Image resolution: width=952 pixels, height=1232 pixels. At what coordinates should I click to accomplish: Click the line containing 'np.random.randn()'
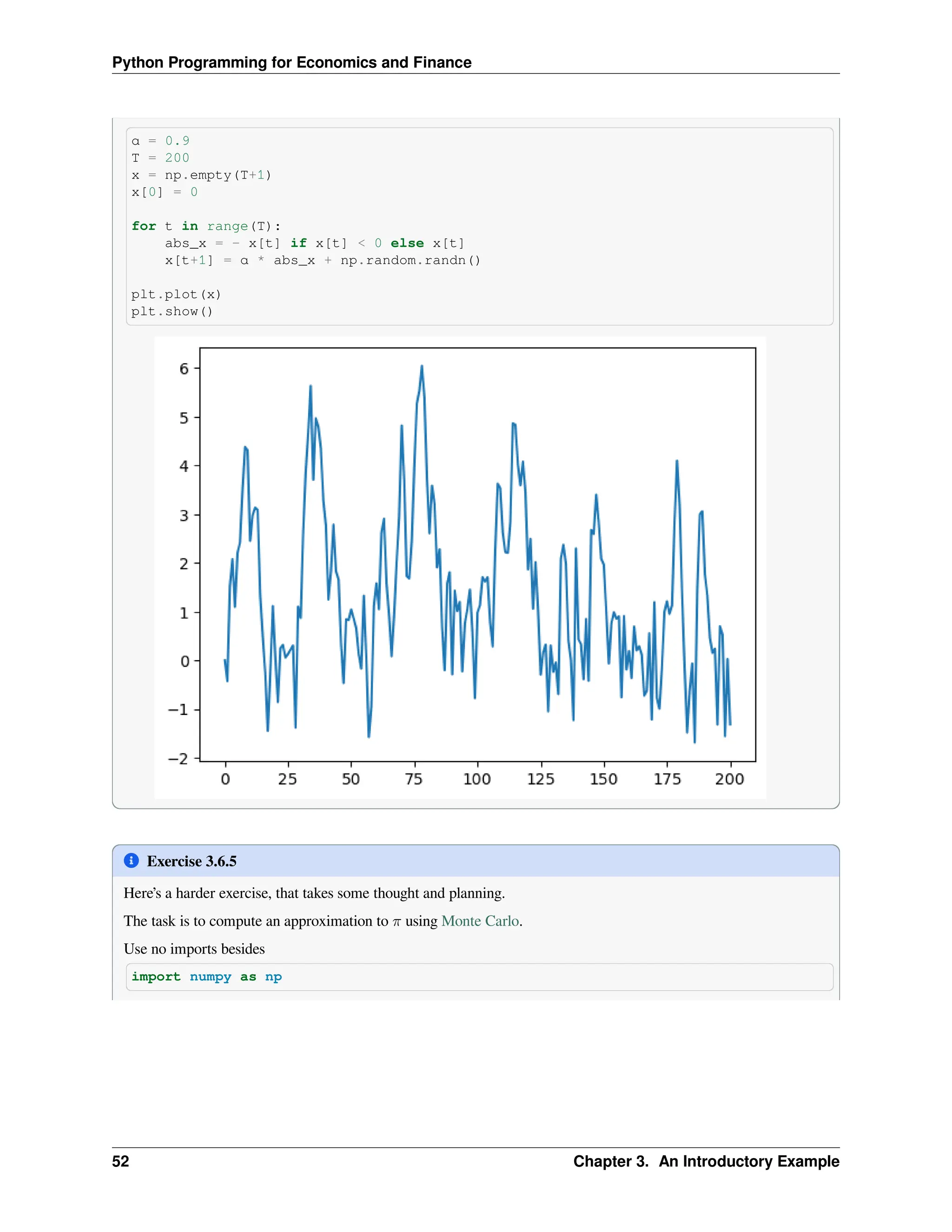click(323, 260)
